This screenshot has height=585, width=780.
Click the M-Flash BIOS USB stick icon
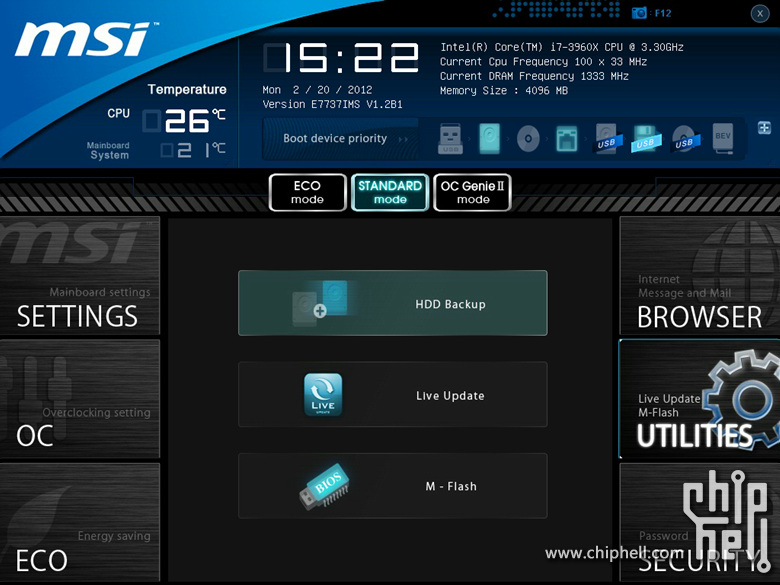(x=324, y=486)
